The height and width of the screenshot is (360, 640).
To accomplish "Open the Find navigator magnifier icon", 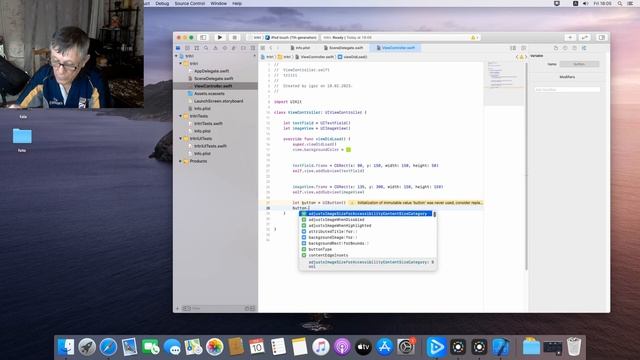I will (206, 48).
